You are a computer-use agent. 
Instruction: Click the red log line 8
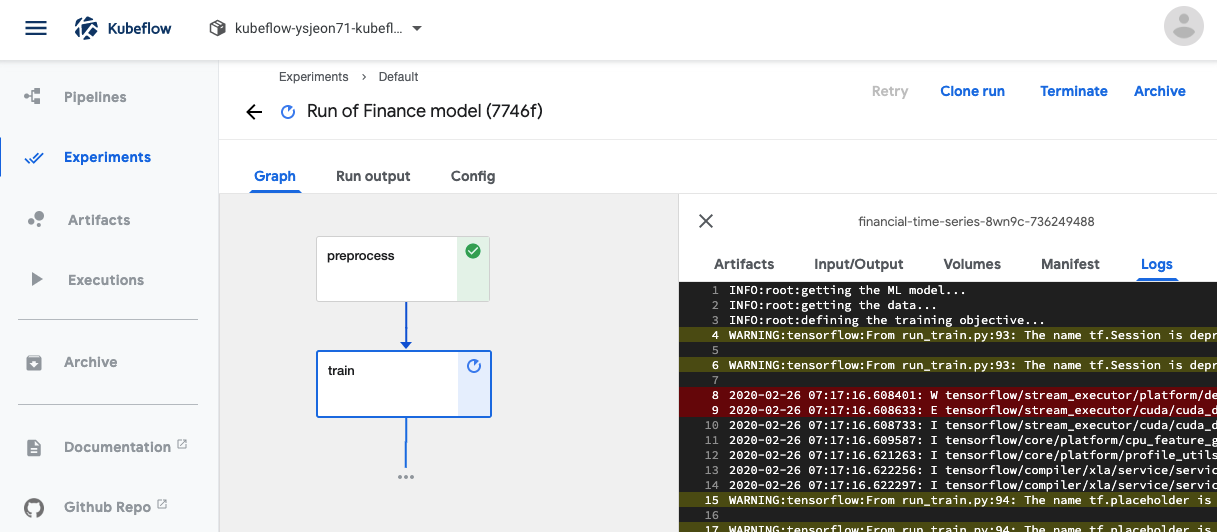[x=948, y=395]
